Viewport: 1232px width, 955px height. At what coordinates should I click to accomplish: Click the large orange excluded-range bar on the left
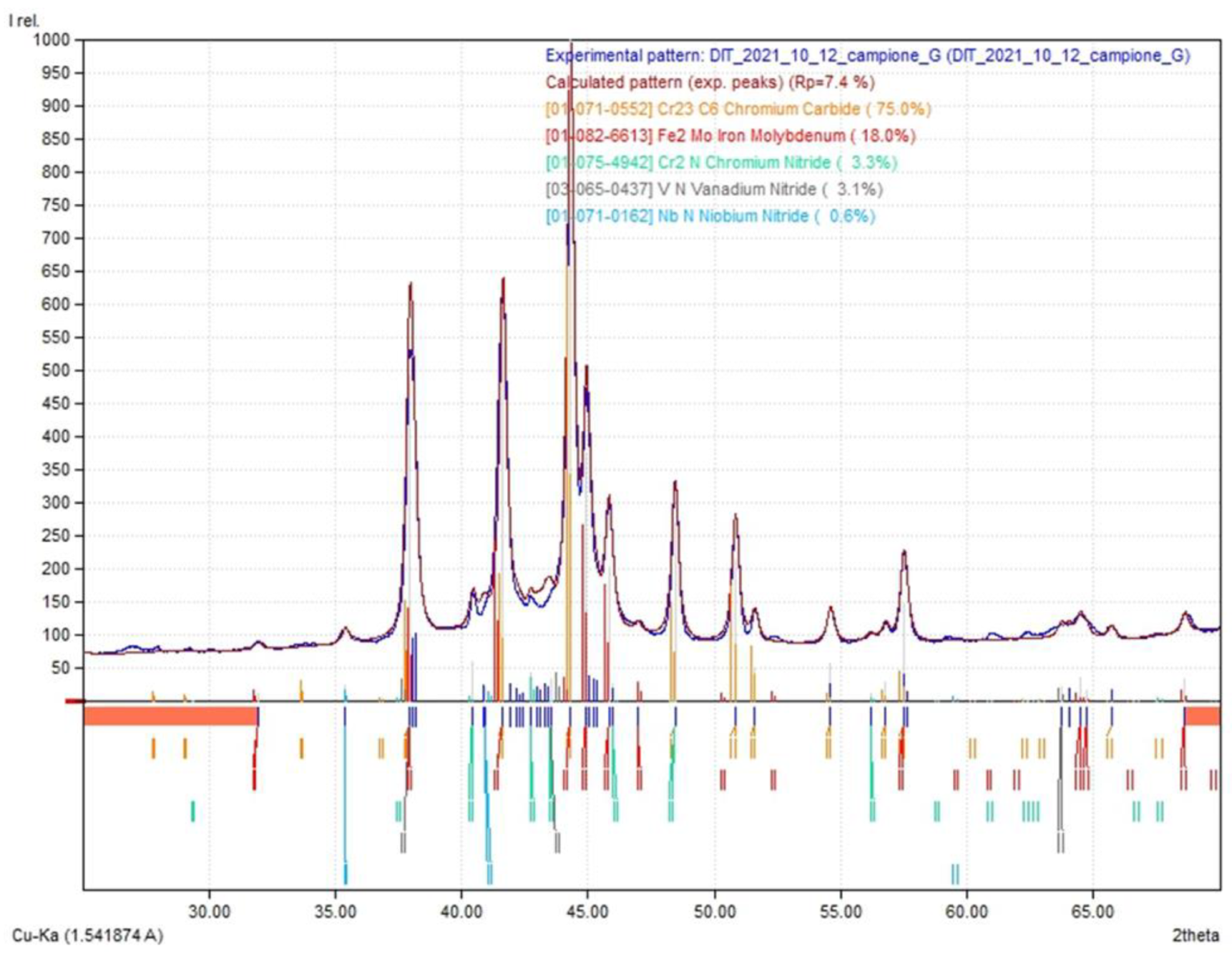[170, 716]
